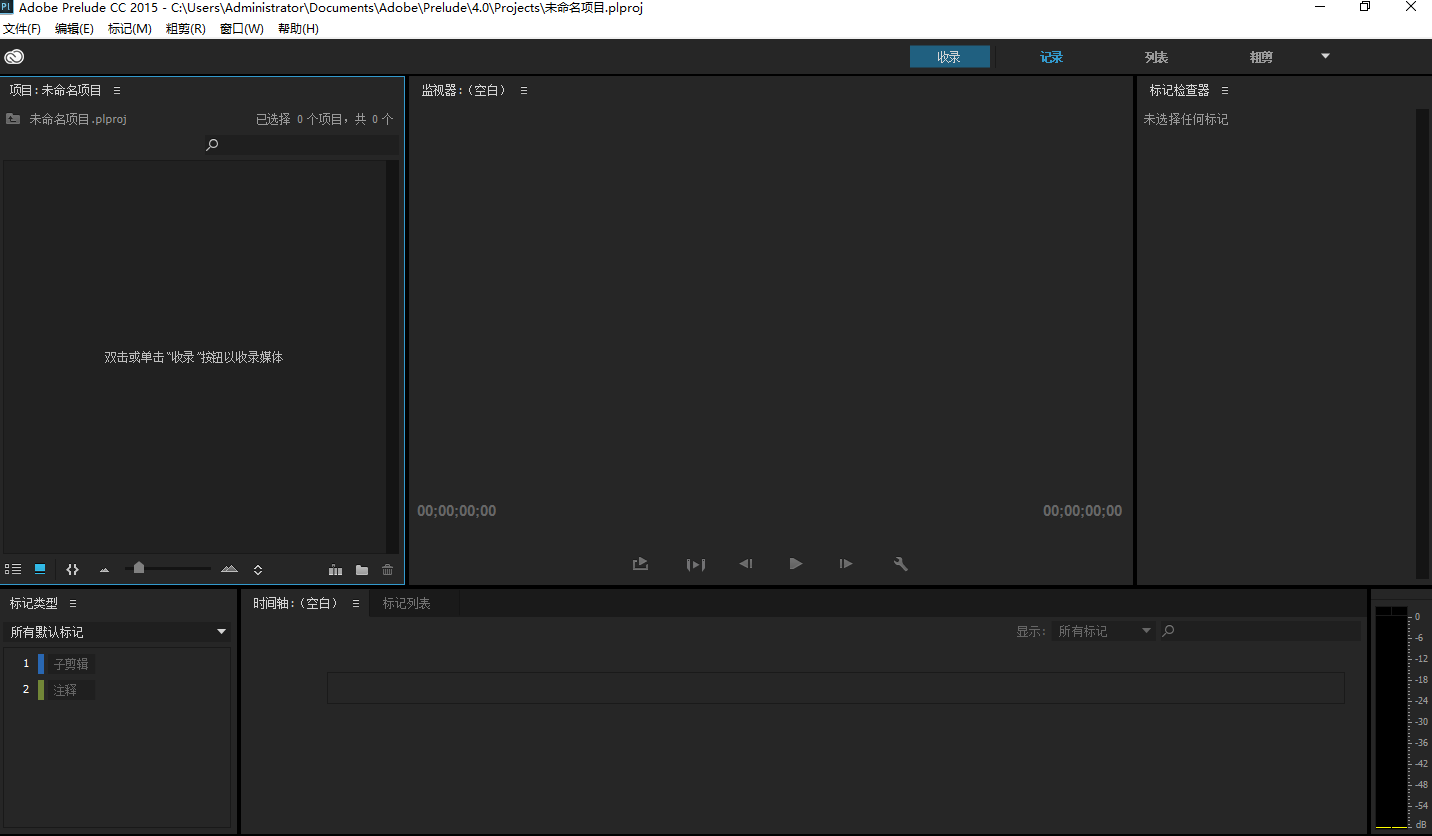Switch project panel to list view
Screen dimensions: 1432x836
tap(13, 568)
